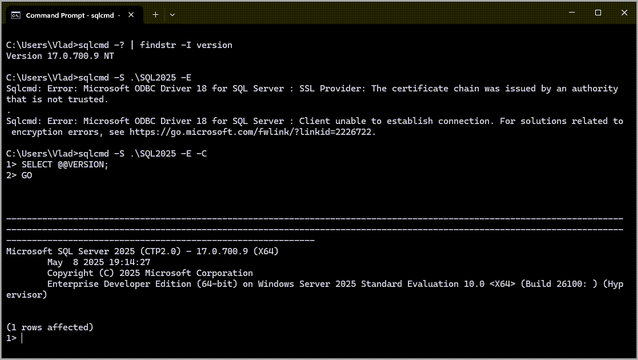The width and height of the screenshot is (638, 360).
Task: Close the terminal window
Action: (x=624, y=13)
